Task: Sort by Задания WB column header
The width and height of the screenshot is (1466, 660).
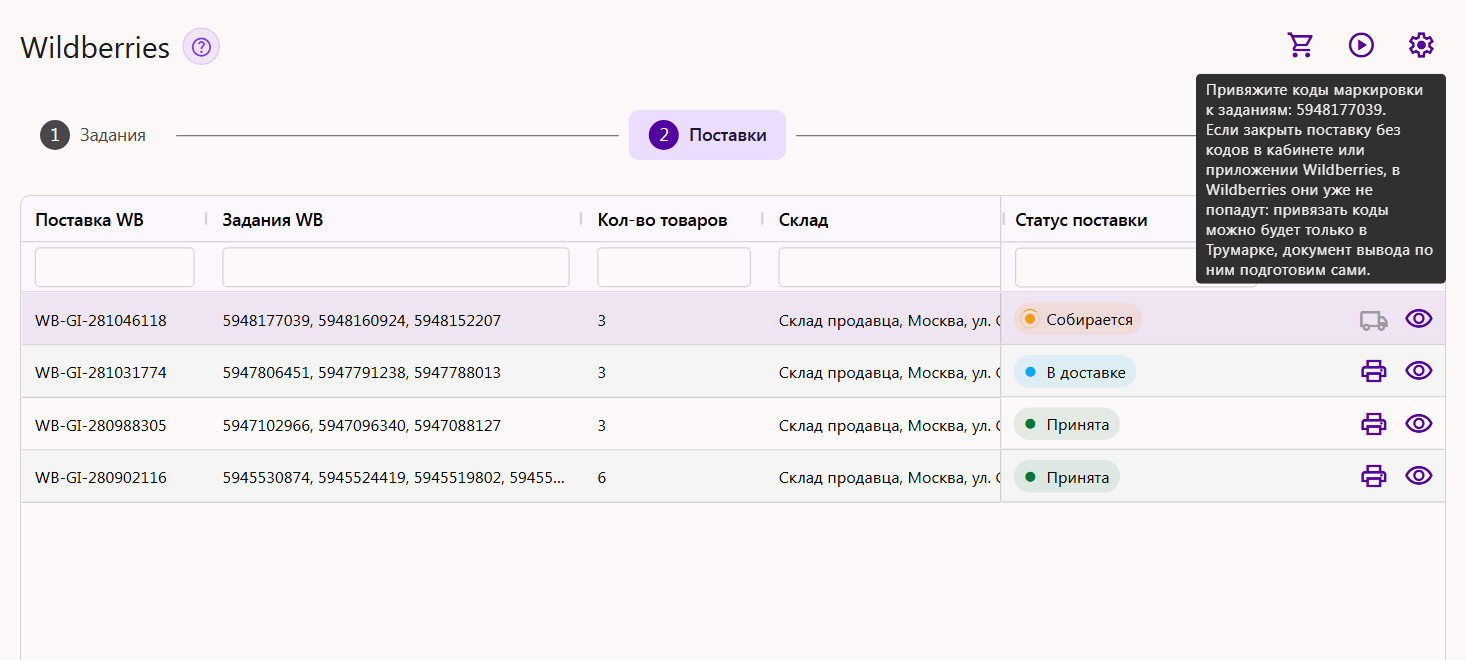Action: click(x=272, y=220)
